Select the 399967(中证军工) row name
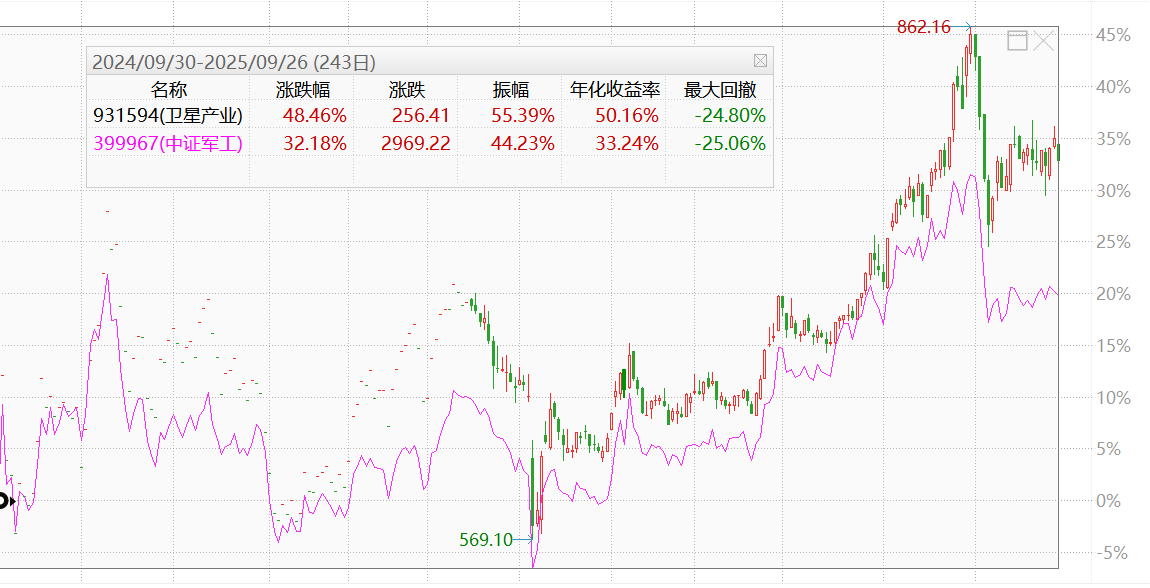Image resolution: width=1150 pixels, height=588 pixels. pyautogui.click(x=167, y=143)
